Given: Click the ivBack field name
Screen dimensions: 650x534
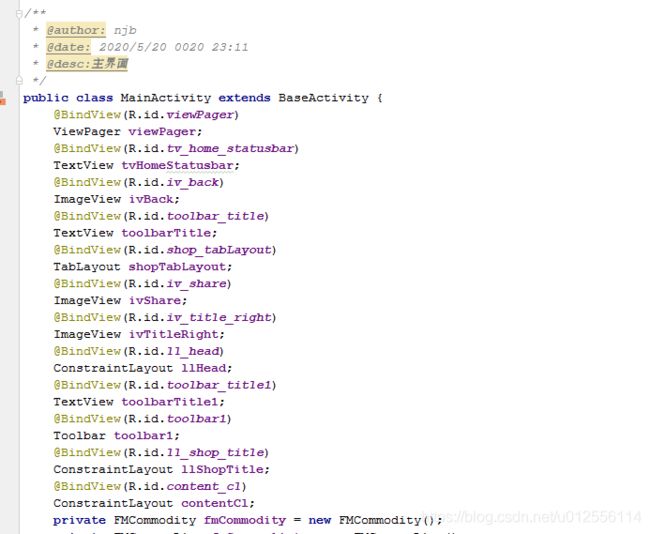Looking at the screenshot, I should coord(151,199).
